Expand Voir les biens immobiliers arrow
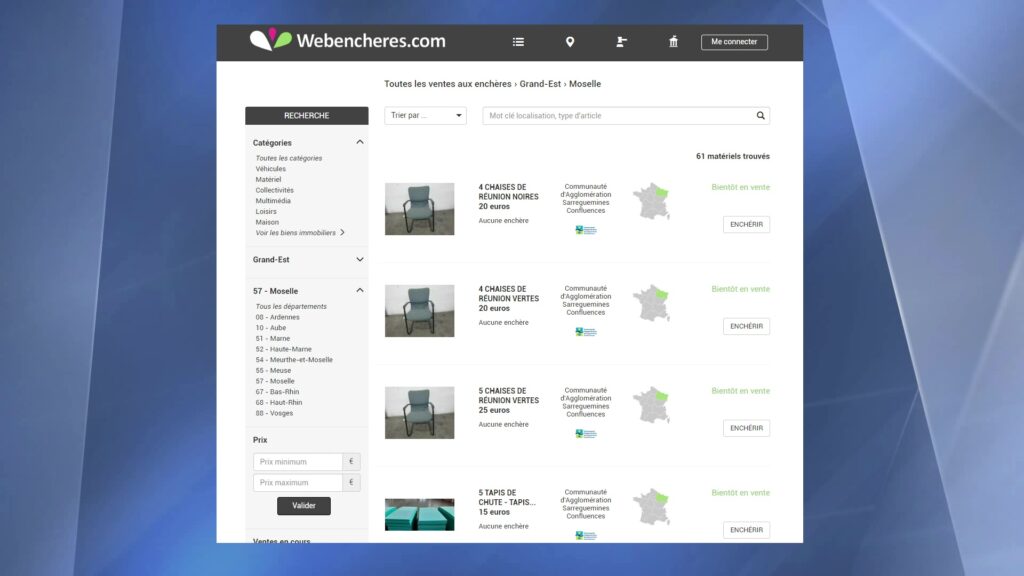 (342, 232)
